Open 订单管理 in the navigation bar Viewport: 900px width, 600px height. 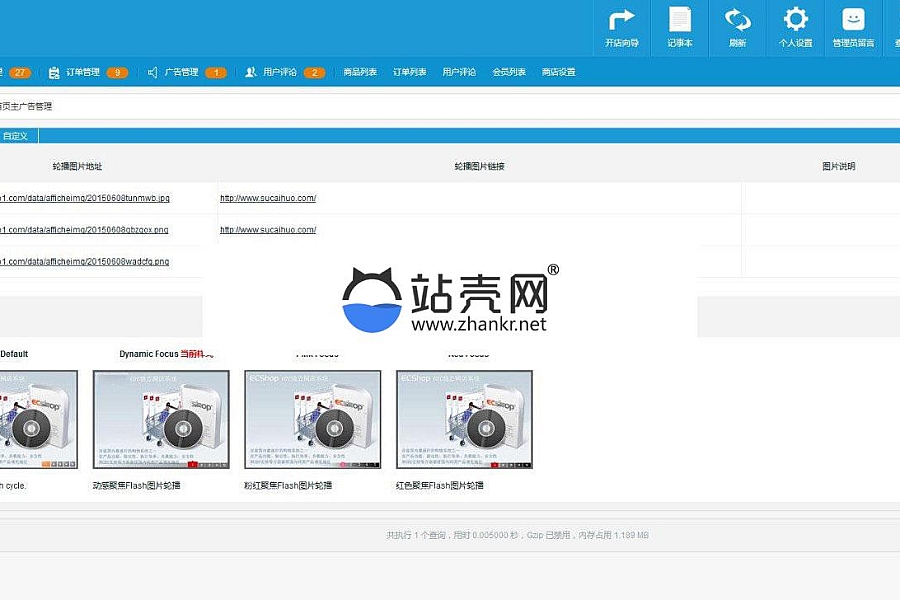pos(83,72)
